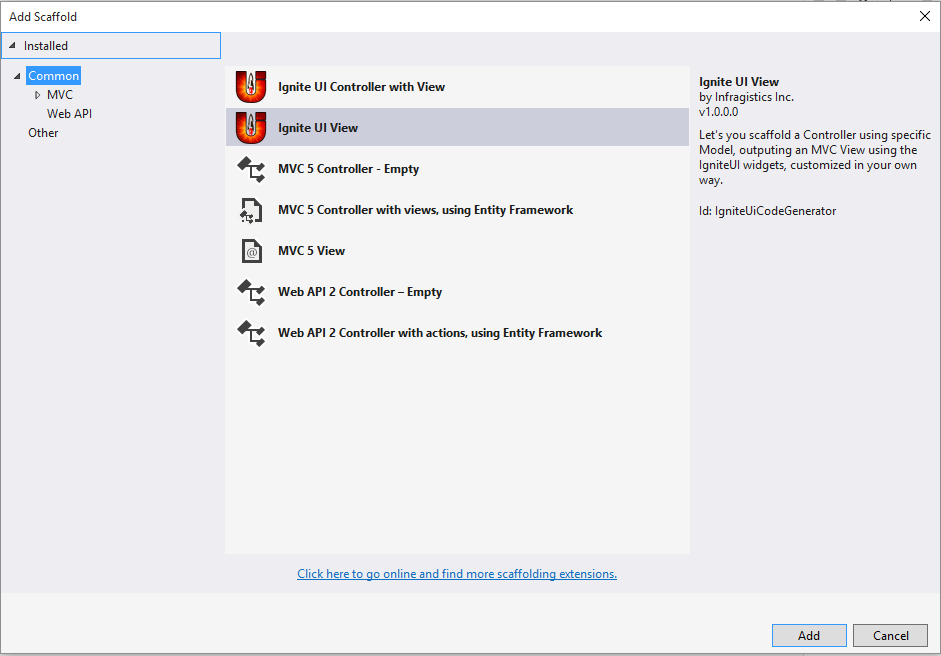Click the MVC 5 View page icon

pos(250,251)
